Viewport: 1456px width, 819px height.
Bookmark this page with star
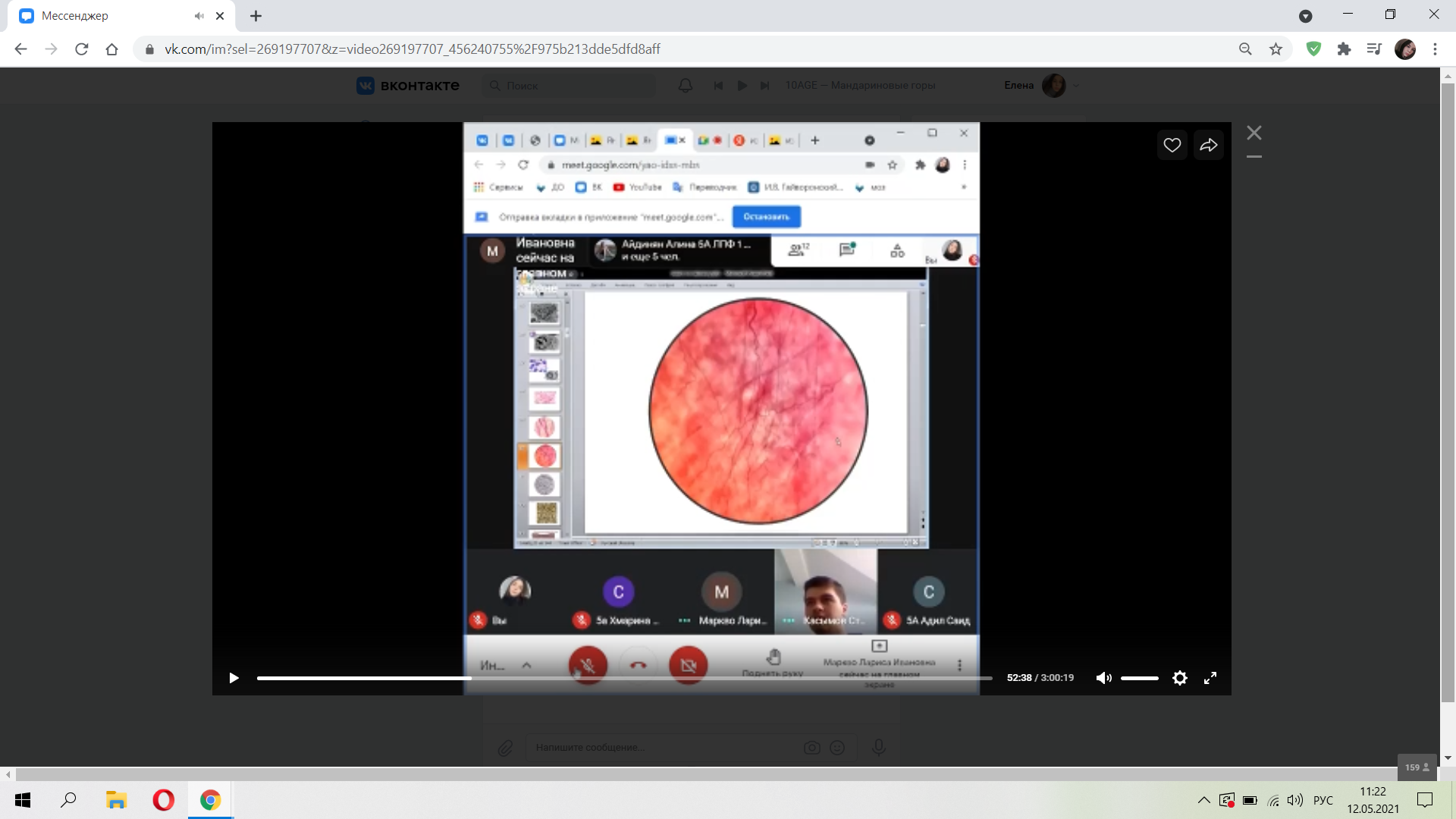point(1276,49)
